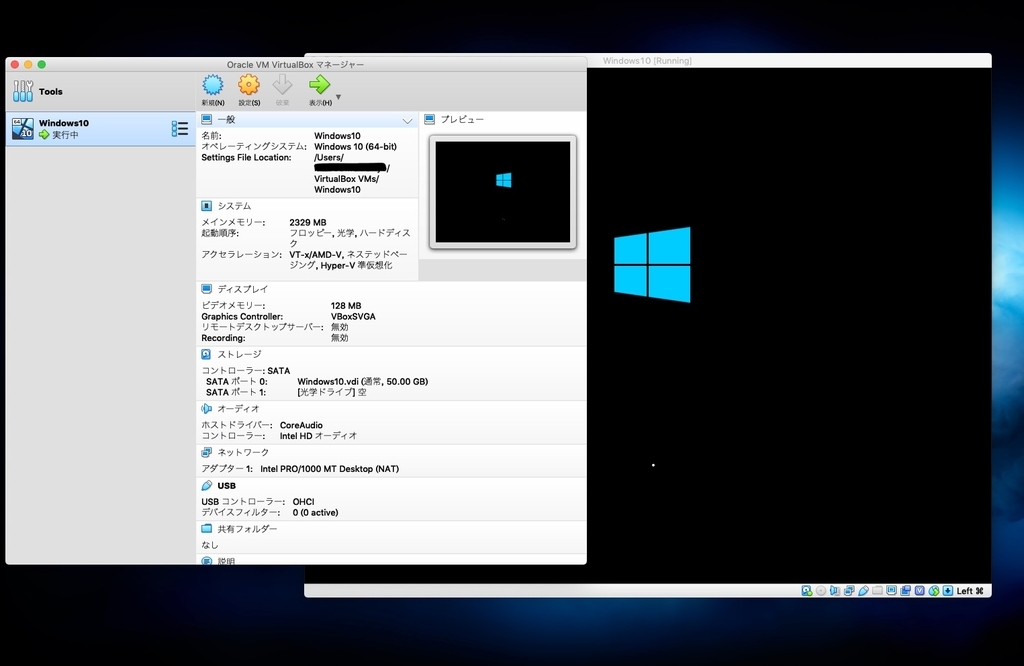Click the '2329 MB' memory value
This screenshot has height=666, width=1024.
pyautogui.click(x=308, y=223)
